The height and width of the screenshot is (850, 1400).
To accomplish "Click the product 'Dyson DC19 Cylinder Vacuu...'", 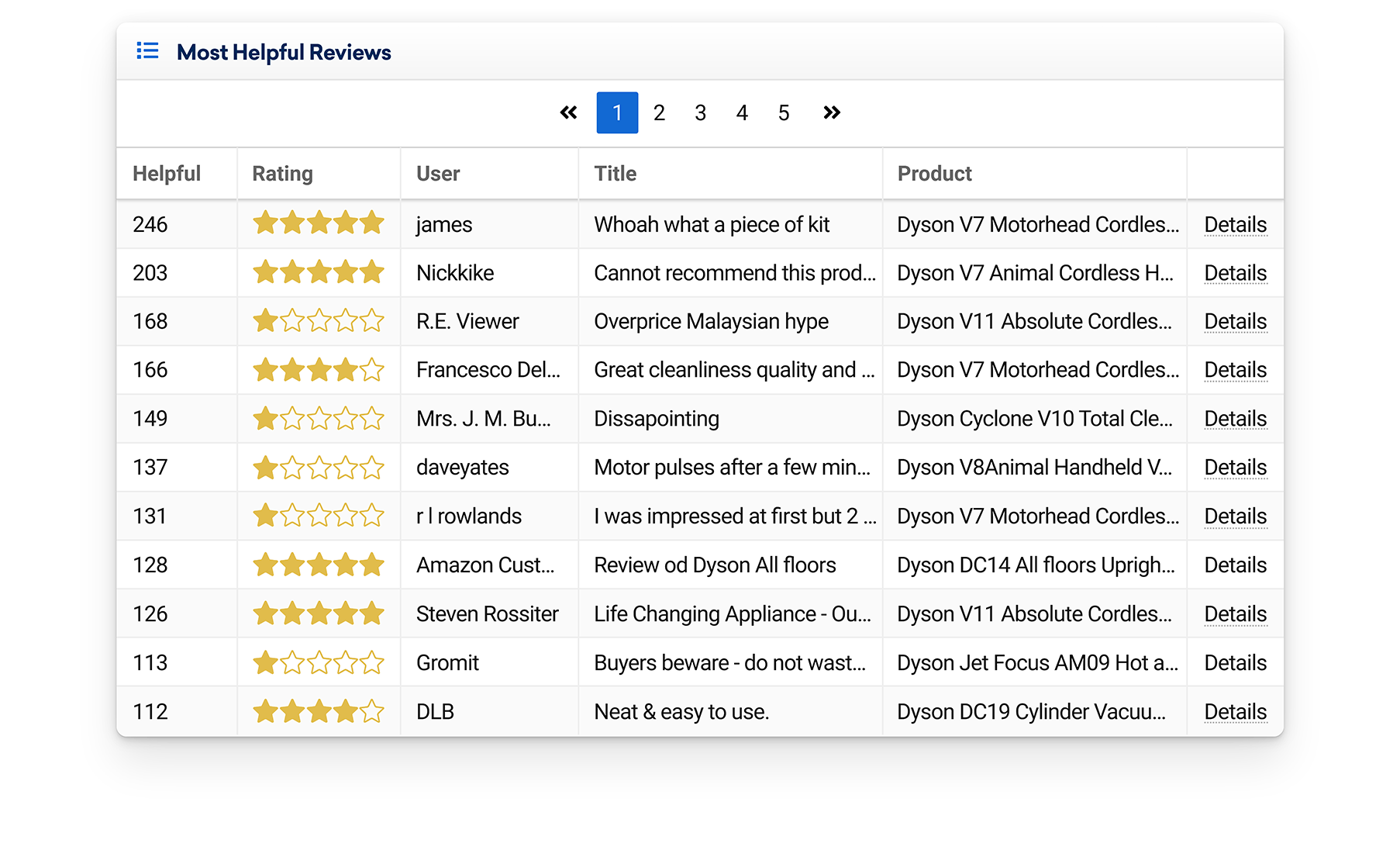I will [x=1031, y=712].
